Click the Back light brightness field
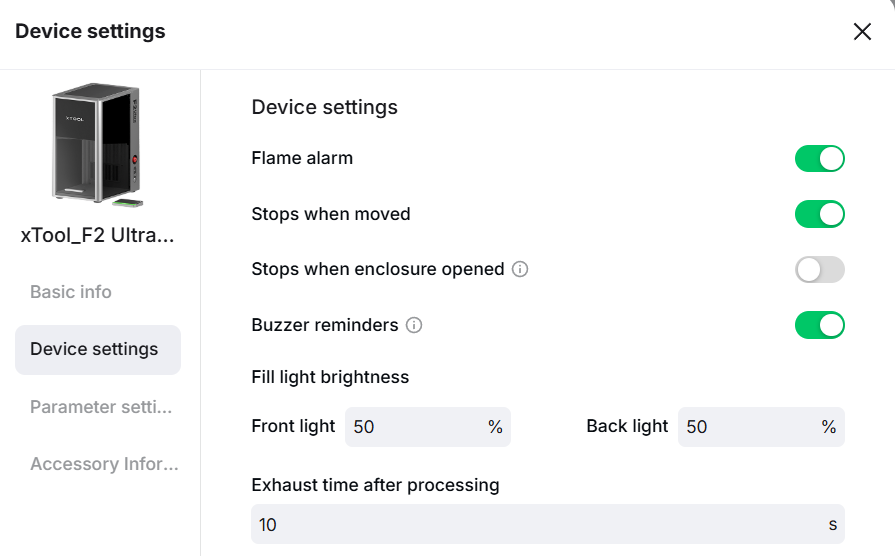895x556 pixels. (x=750, y=427)
